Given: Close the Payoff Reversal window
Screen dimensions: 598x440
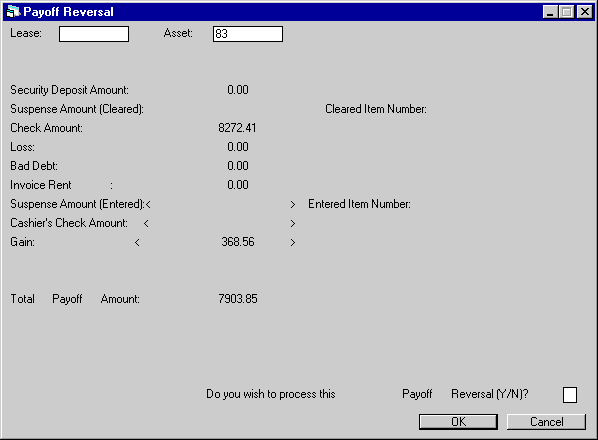Looking at the screenshot, I should [x=584, y=12].
